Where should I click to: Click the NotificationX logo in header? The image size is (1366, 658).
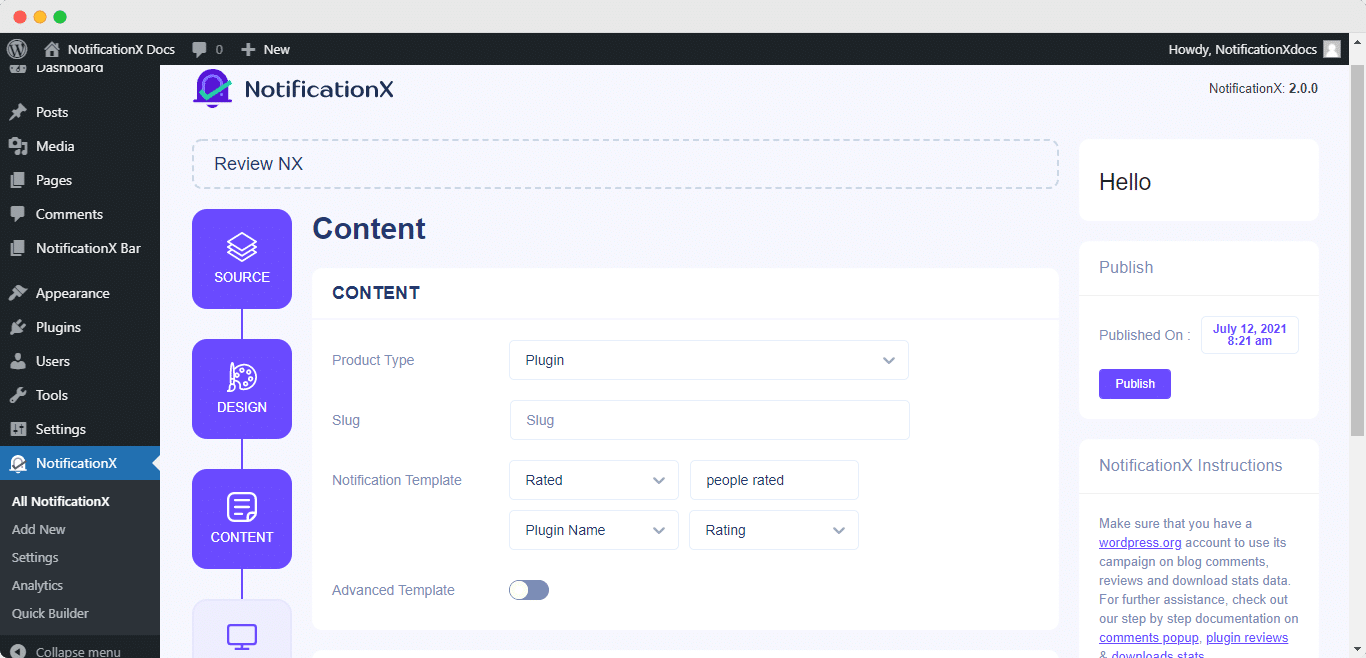(293, 89)
